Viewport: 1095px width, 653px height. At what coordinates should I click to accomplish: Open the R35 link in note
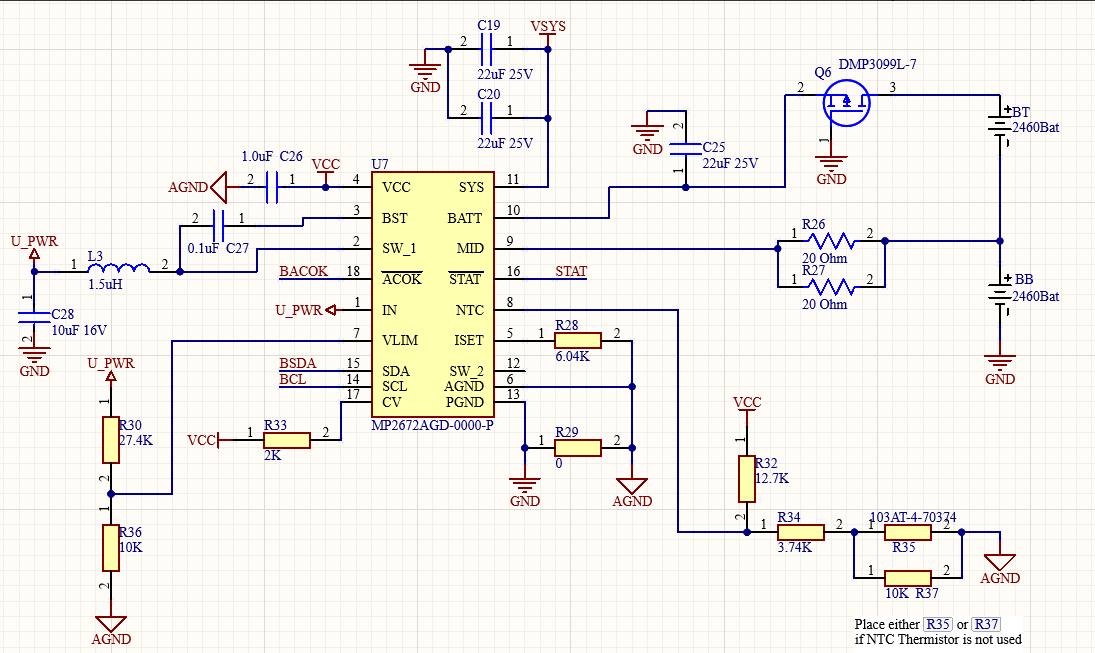tap(938, 624)
